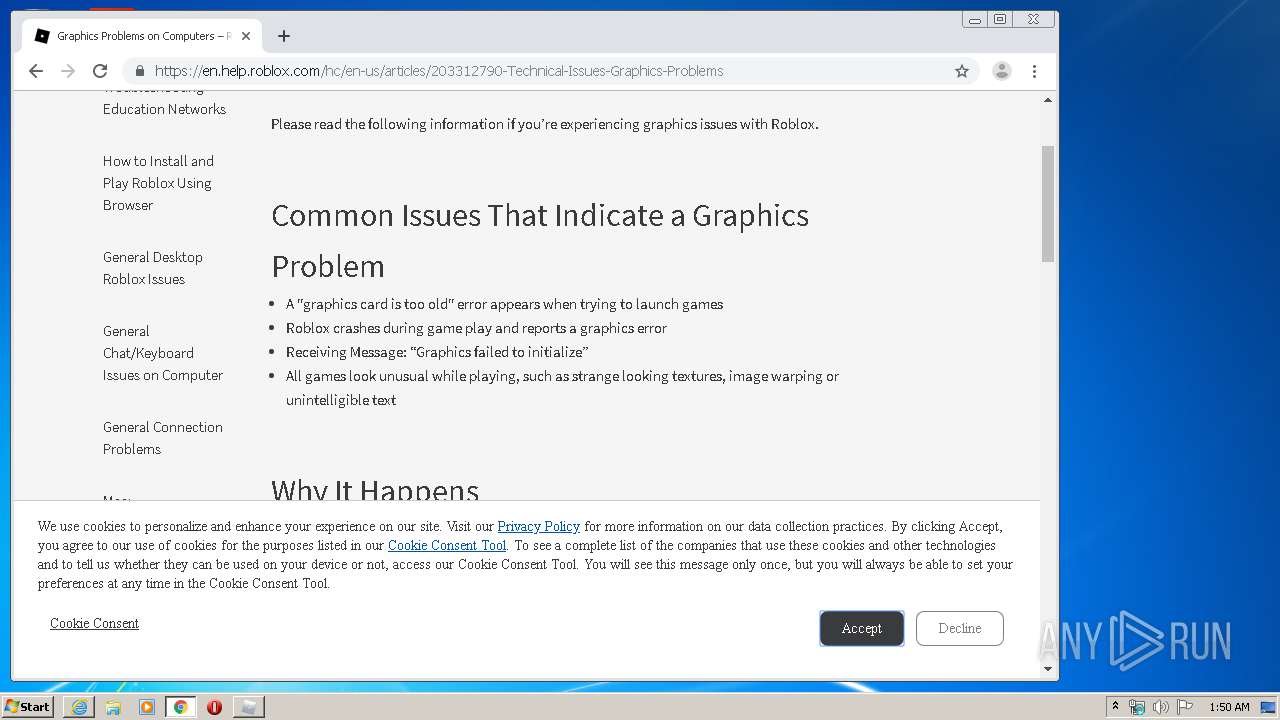Switch to Chrome taskbar icon

[180, 707]
